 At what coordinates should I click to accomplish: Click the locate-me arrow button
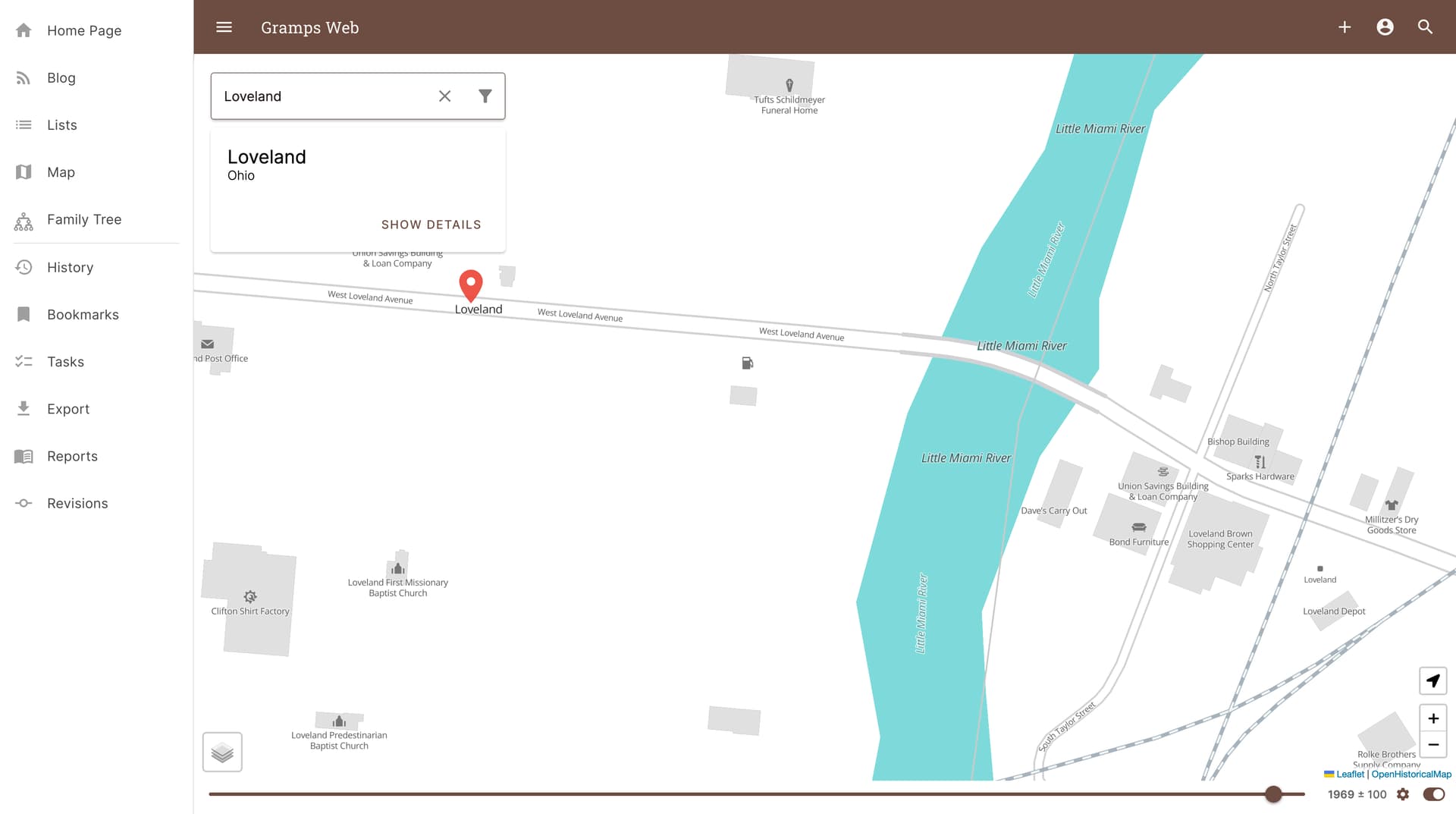coord(1432,680)
